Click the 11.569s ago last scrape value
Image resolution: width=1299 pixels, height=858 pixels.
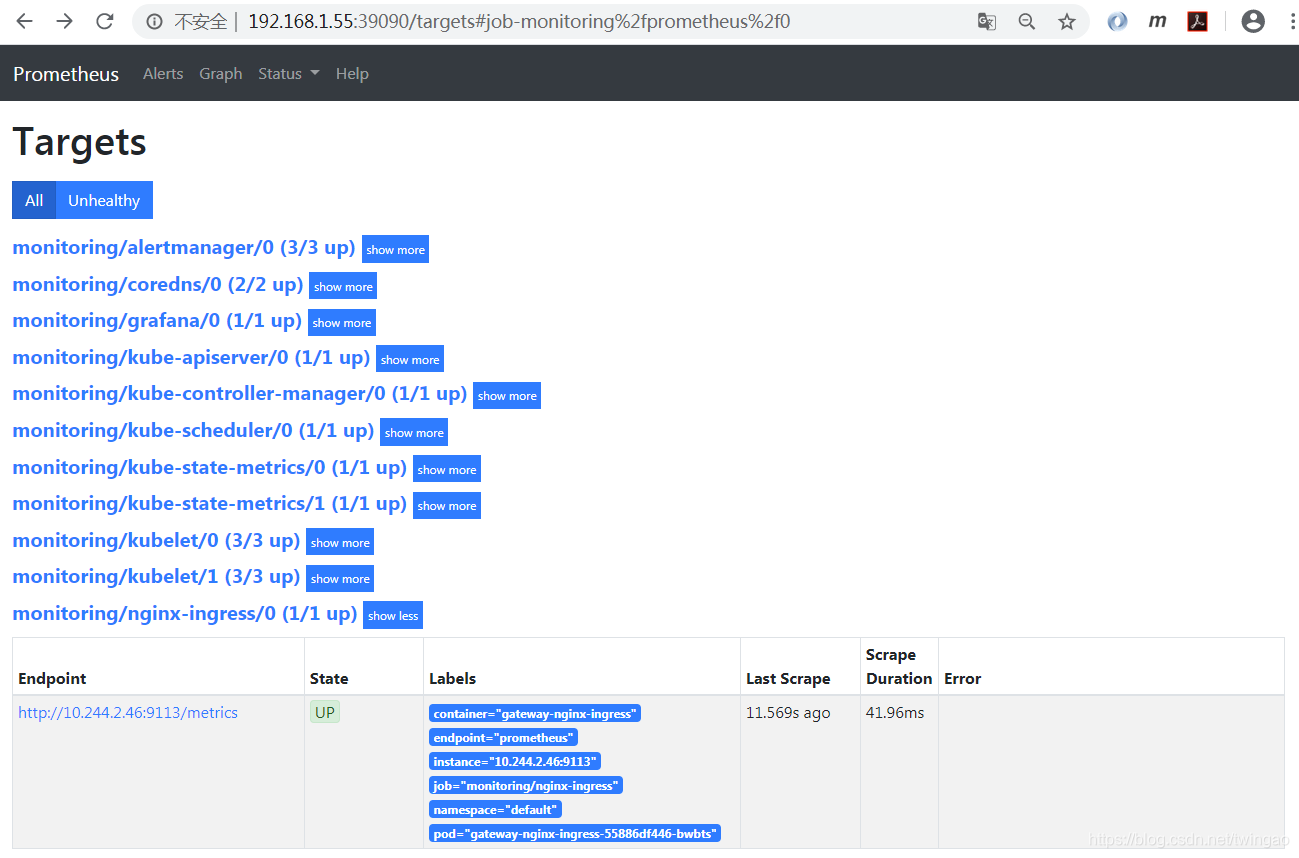coord(788,713)
